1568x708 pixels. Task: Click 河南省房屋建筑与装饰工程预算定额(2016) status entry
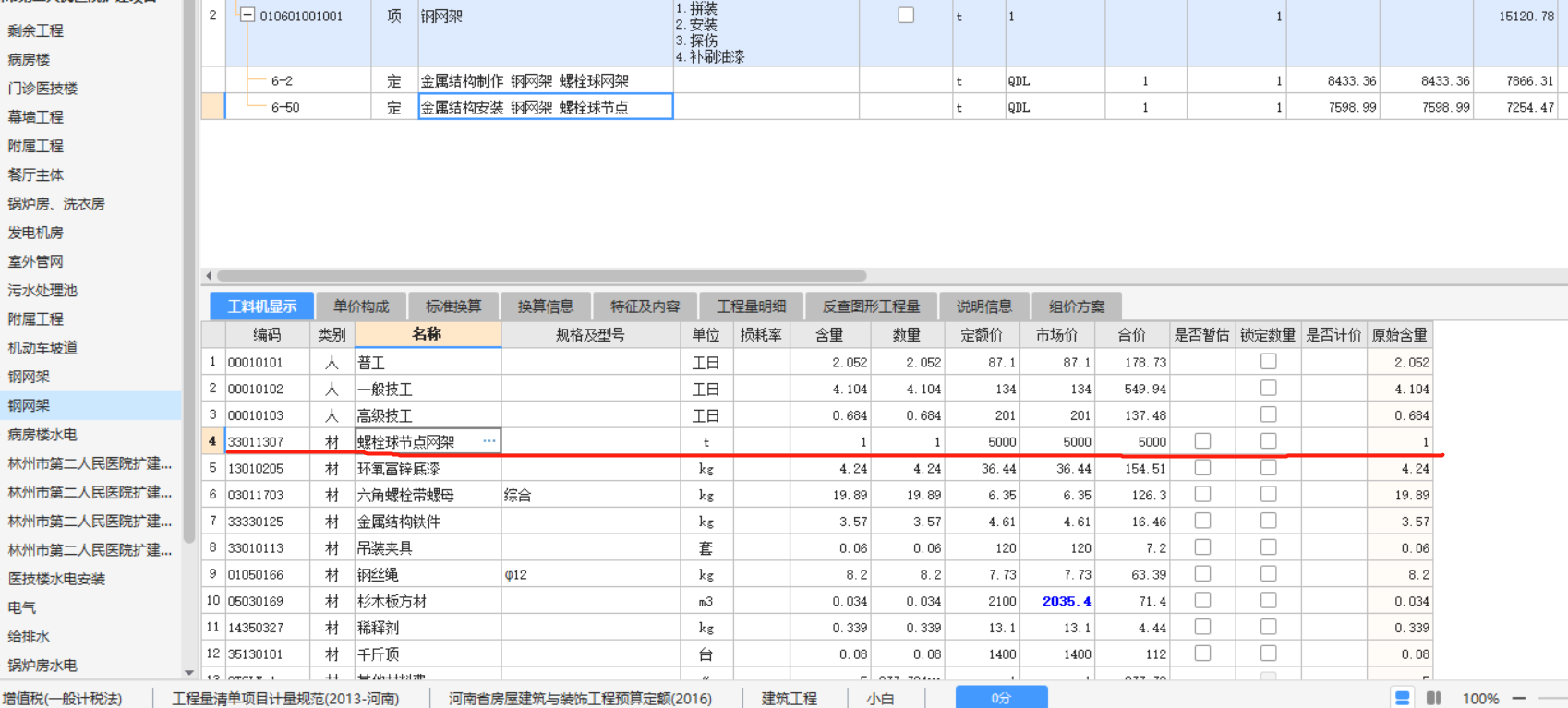(580, 699)
